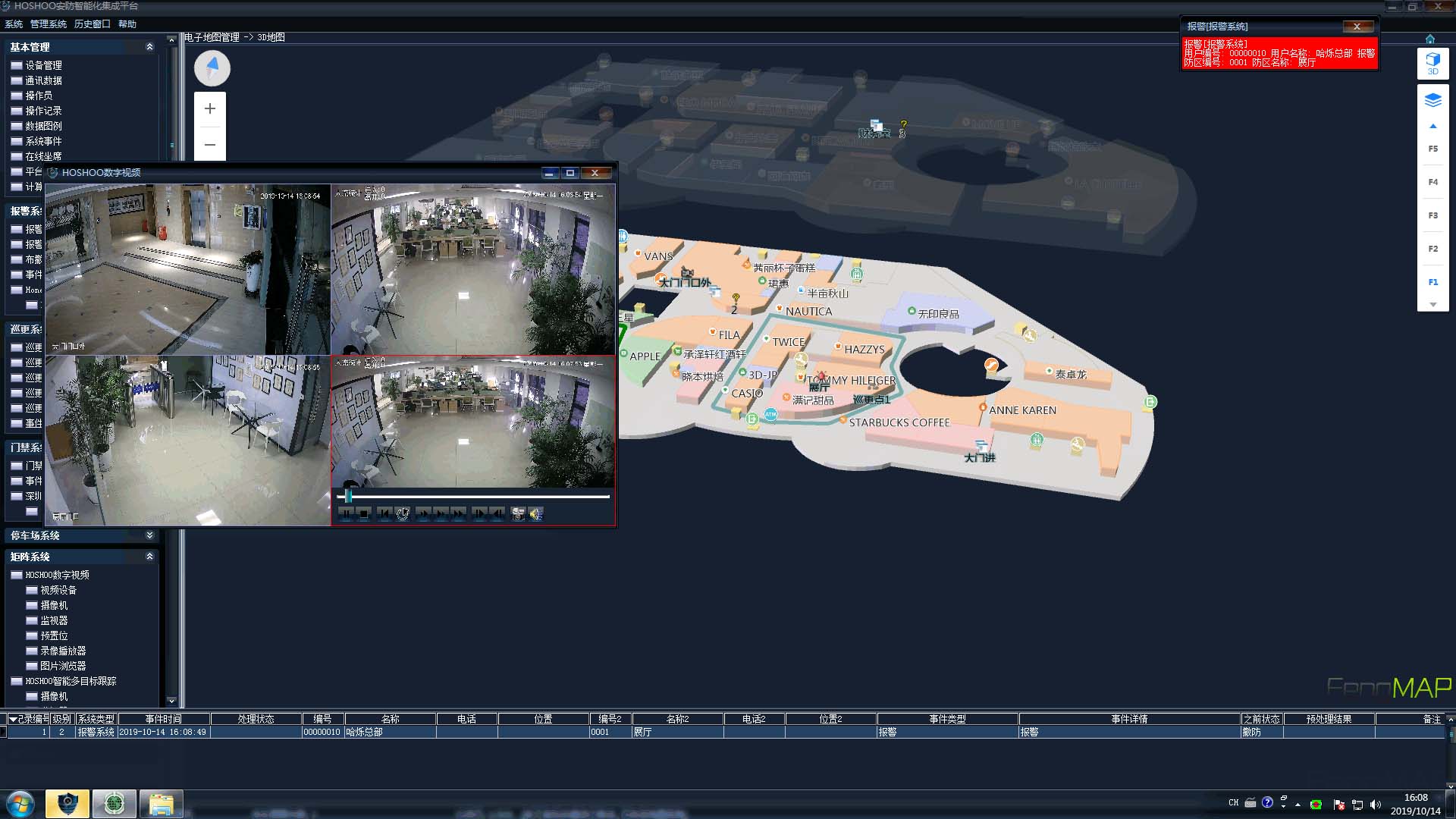
Task: Switch map to floor F3
Action: pyautogui.click(x=1432, y=215)
